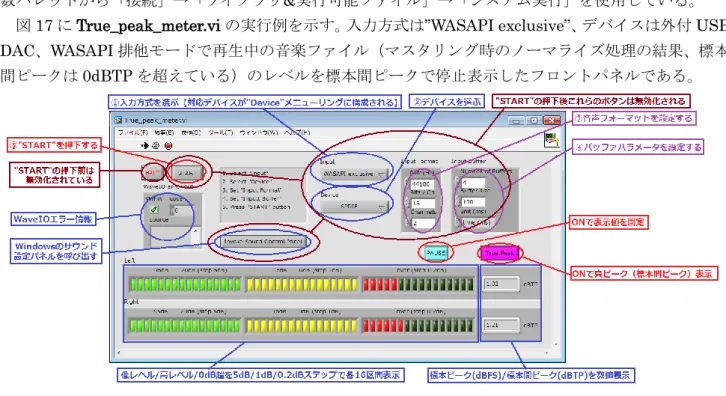726x396 pixels.
Task: Open the Device dropdown showing SPDIF
Action: pyautogui.click(x=354, y=206)
